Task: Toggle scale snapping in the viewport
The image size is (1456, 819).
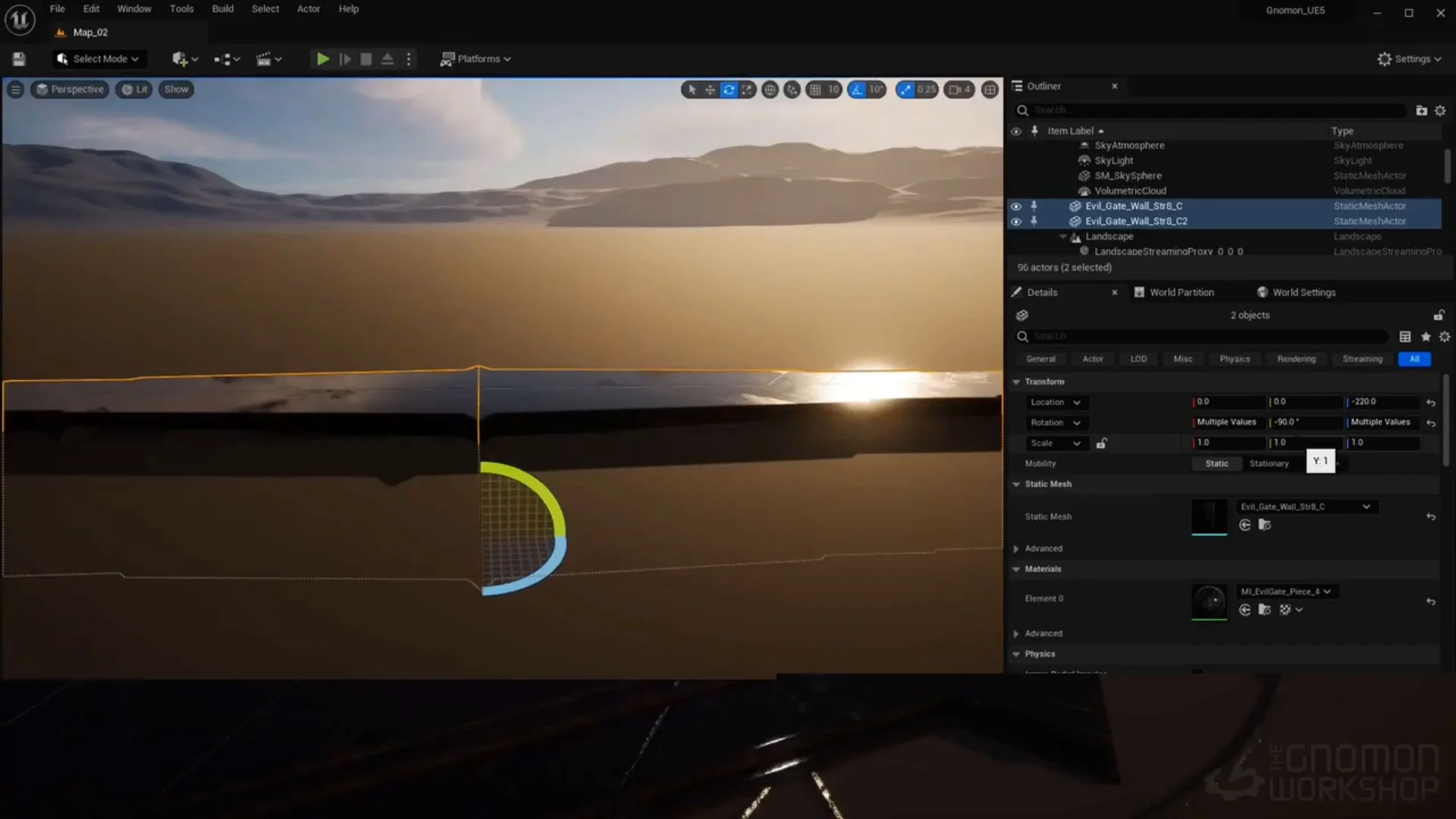Action: [x=905, y=89]
